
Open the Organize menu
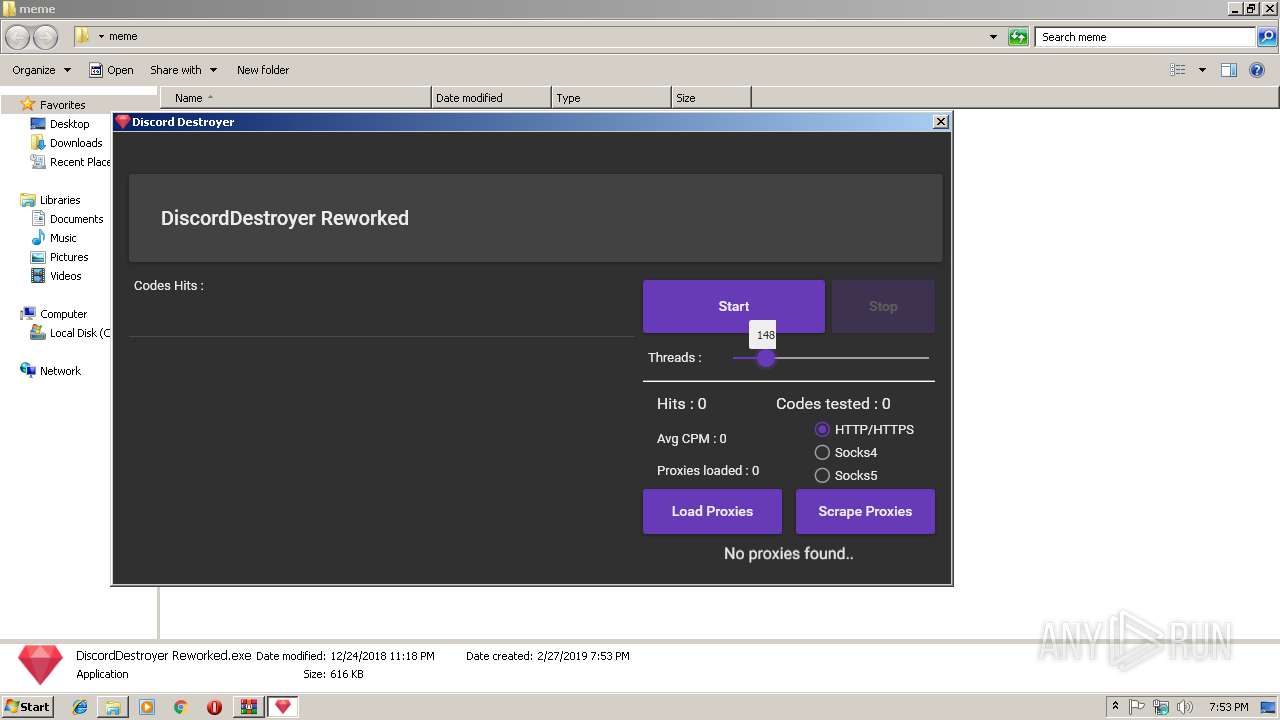click(x=41, y=70)
